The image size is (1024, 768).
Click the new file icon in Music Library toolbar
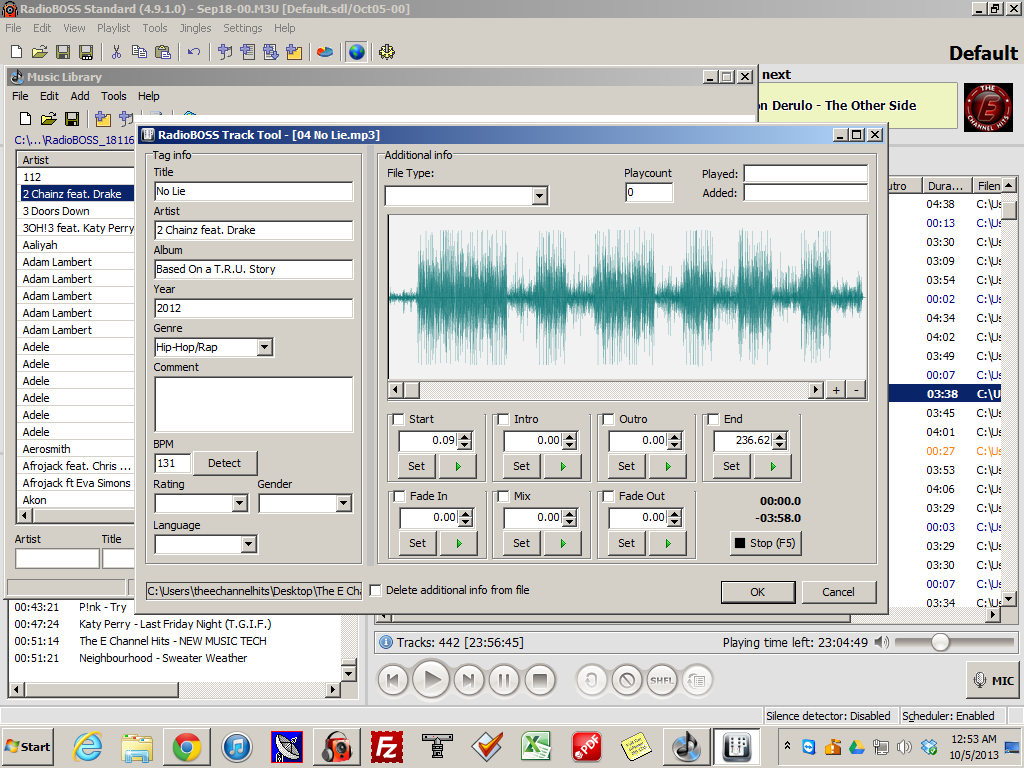pyautogui.click(x=25, y=119)
